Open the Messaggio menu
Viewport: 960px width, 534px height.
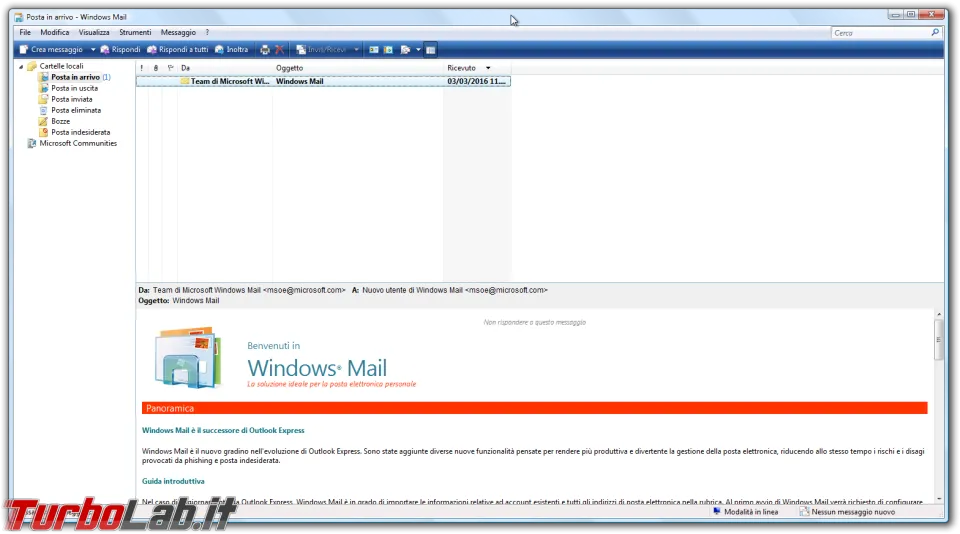[178, 32]
